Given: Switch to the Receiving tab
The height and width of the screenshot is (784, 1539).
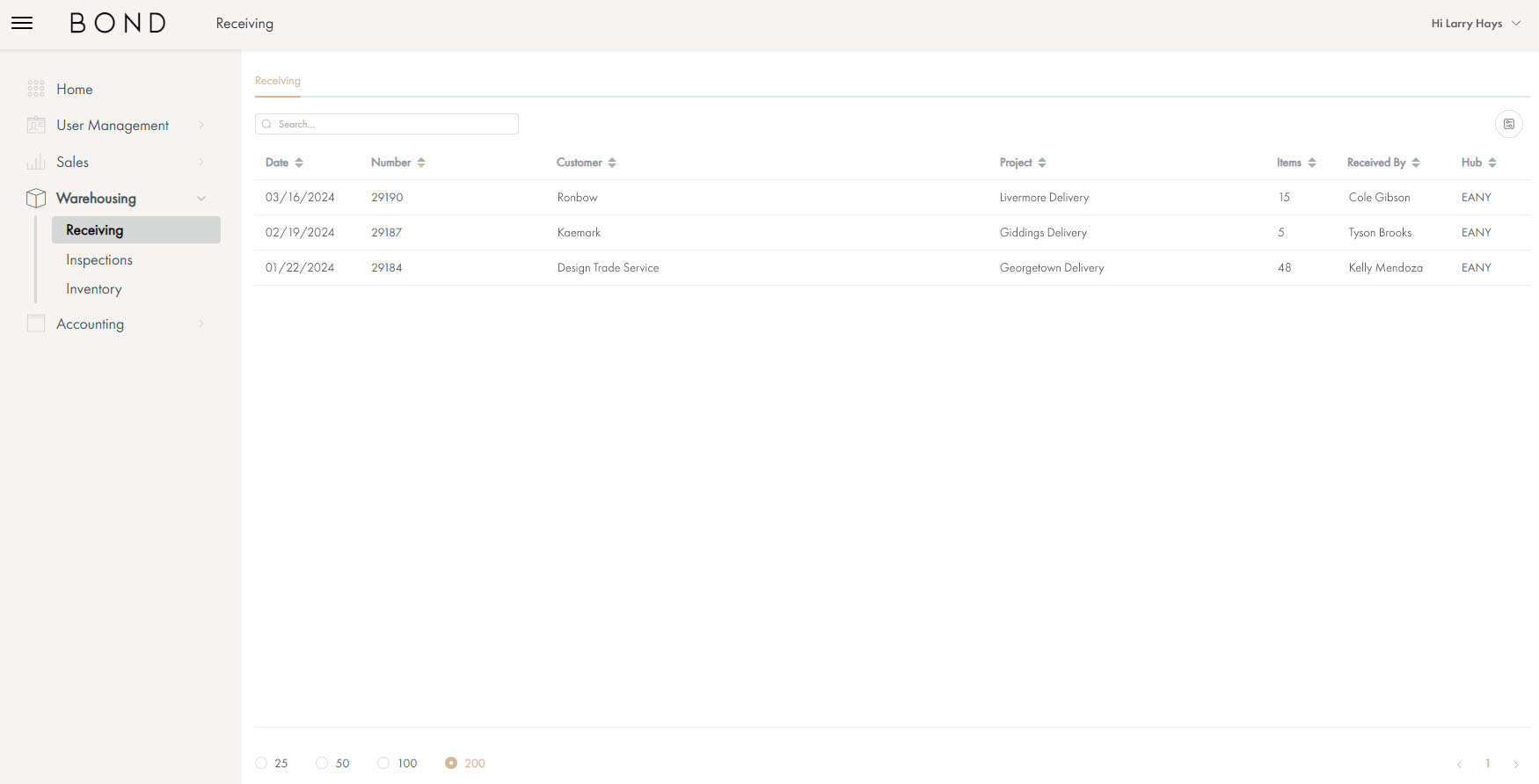Looking at the screenshot, I should [x=278, y=81].
